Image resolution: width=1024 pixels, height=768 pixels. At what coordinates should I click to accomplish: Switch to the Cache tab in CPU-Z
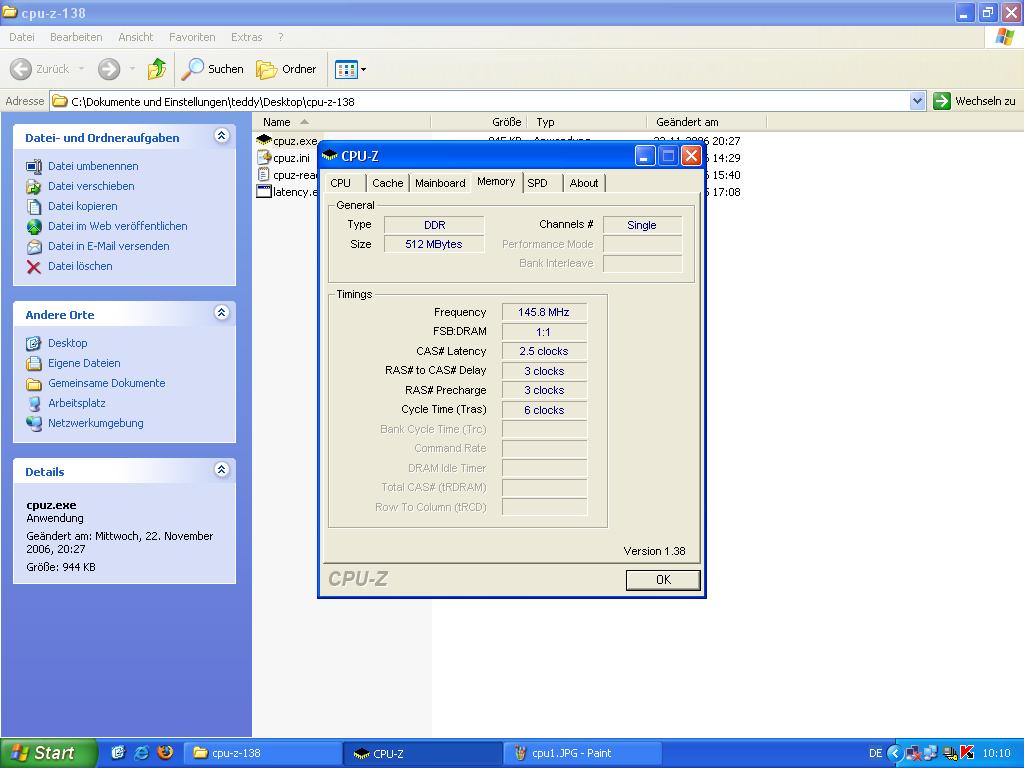[388, 184]
